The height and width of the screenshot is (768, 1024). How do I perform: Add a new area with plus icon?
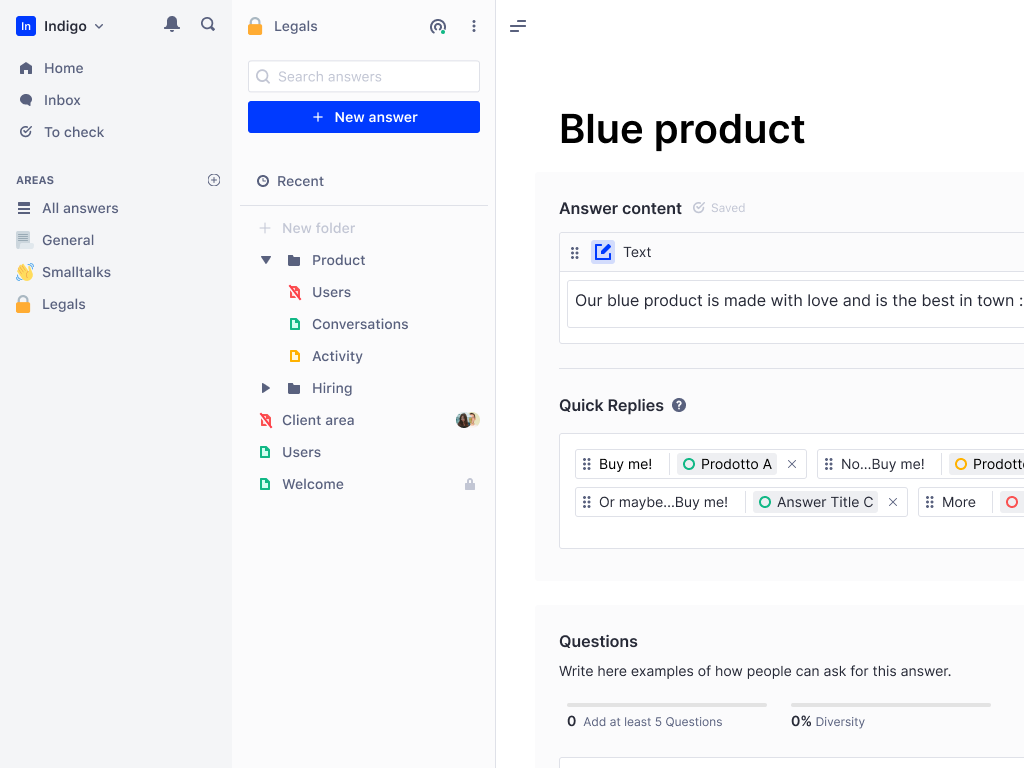(x=213, y=180)
